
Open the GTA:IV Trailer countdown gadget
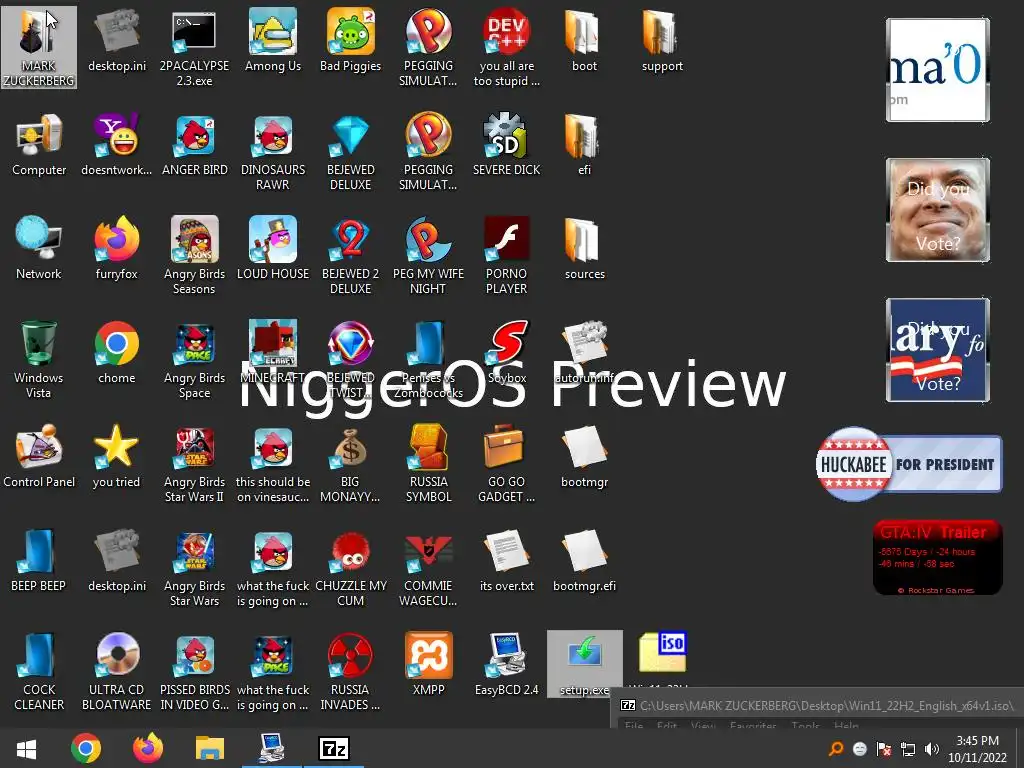click(937, 557)
